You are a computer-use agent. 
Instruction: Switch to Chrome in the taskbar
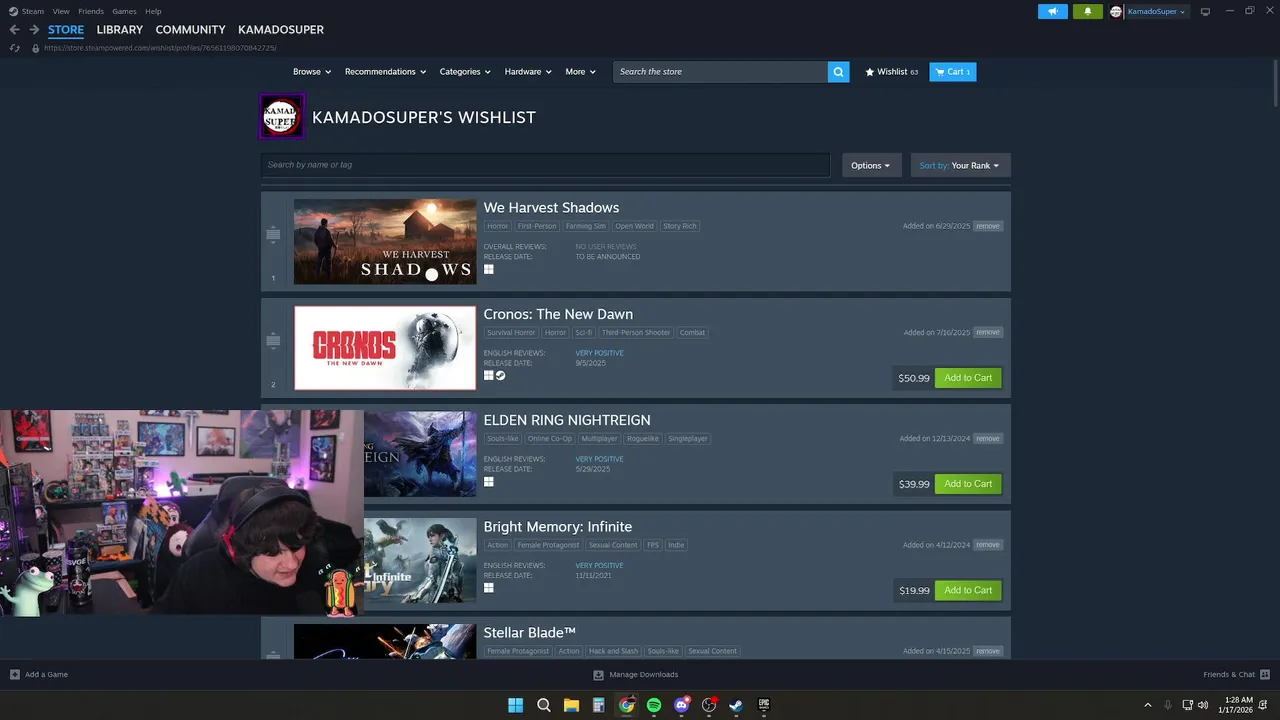[x=626, y=705]
